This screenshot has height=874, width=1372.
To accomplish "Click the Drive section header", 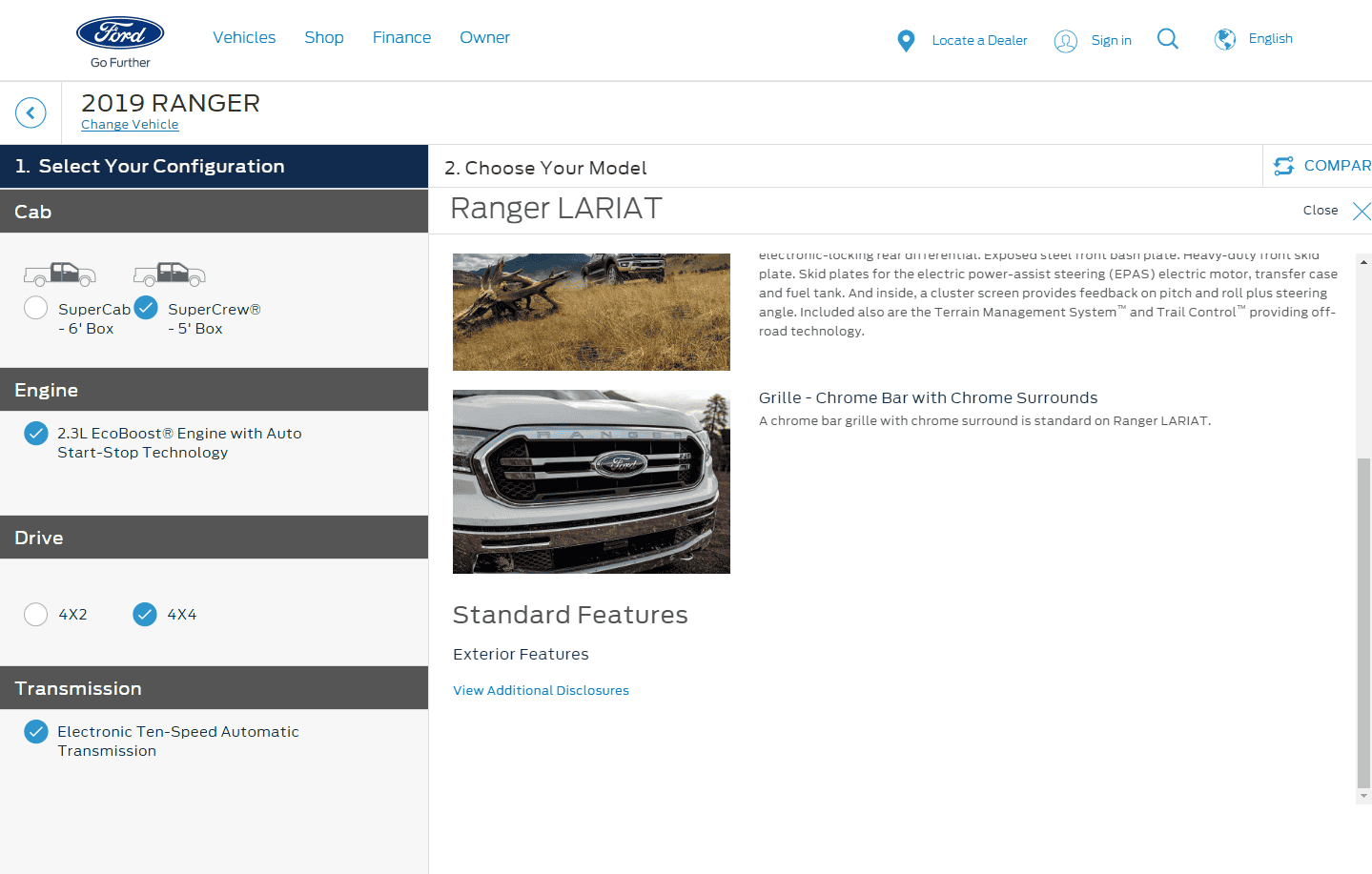I will (x=214, y=538).
